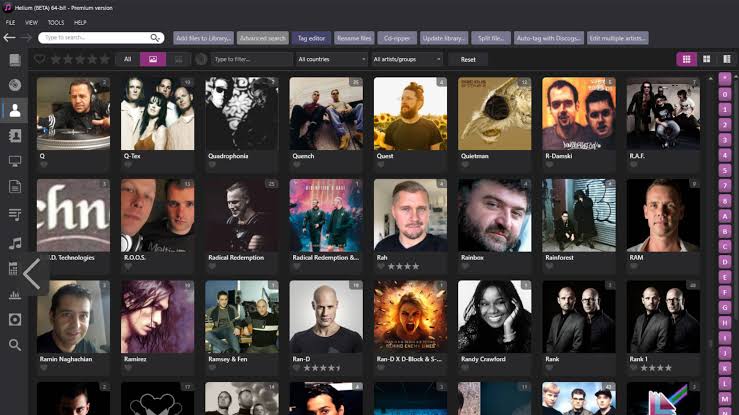This screenshot has width=739, height=415.
Task: Launch the Cd-ripper
Action: [x=397, y=38]
